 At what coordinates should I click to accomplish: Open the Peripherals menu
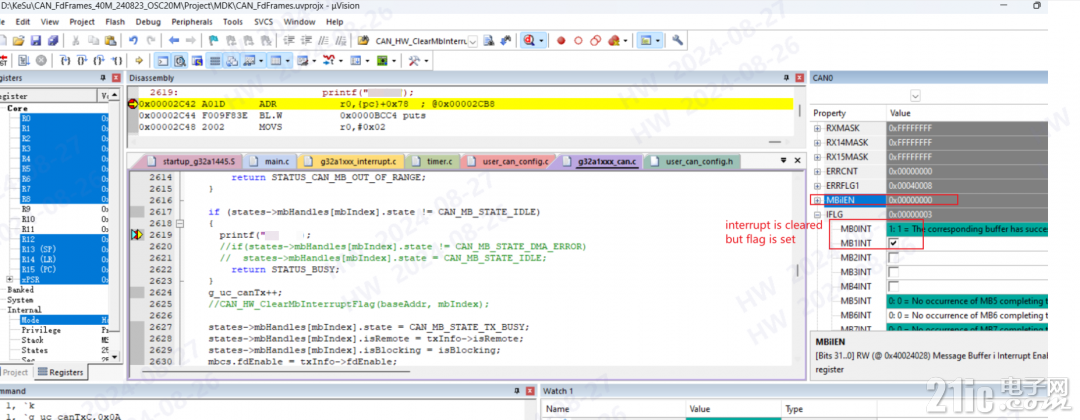193,22
